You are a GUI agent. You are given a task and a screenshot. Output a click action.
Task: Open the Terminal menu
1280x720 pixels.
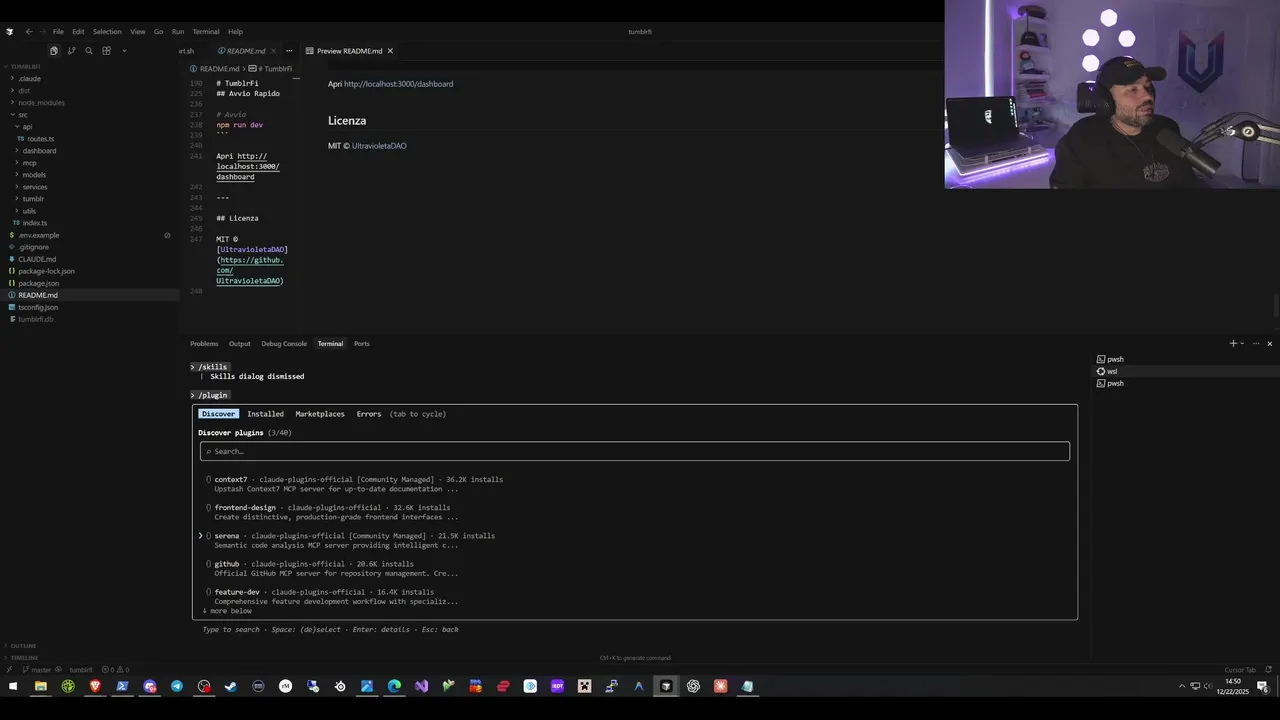pos(206,31)
